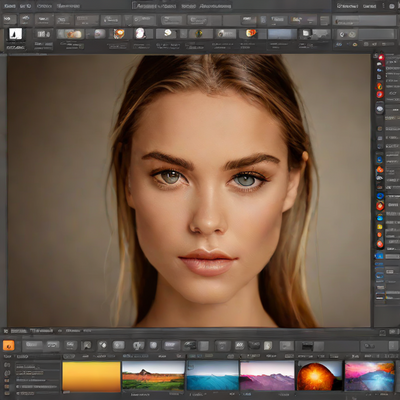The height and width of the screenshot is (400, 400).
Task: Select the multicolor pink-blue mountain lake thumbnail
Action: pyautogui.click(x=369, y=376)
